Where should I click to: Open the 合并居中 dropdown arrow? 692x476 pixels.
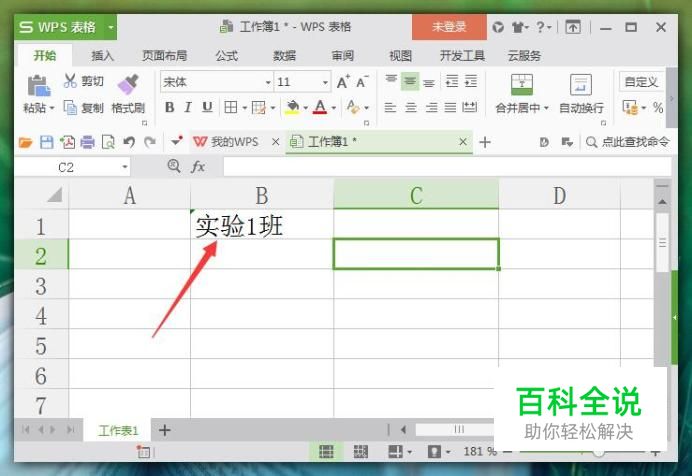(x=546, y=108)
